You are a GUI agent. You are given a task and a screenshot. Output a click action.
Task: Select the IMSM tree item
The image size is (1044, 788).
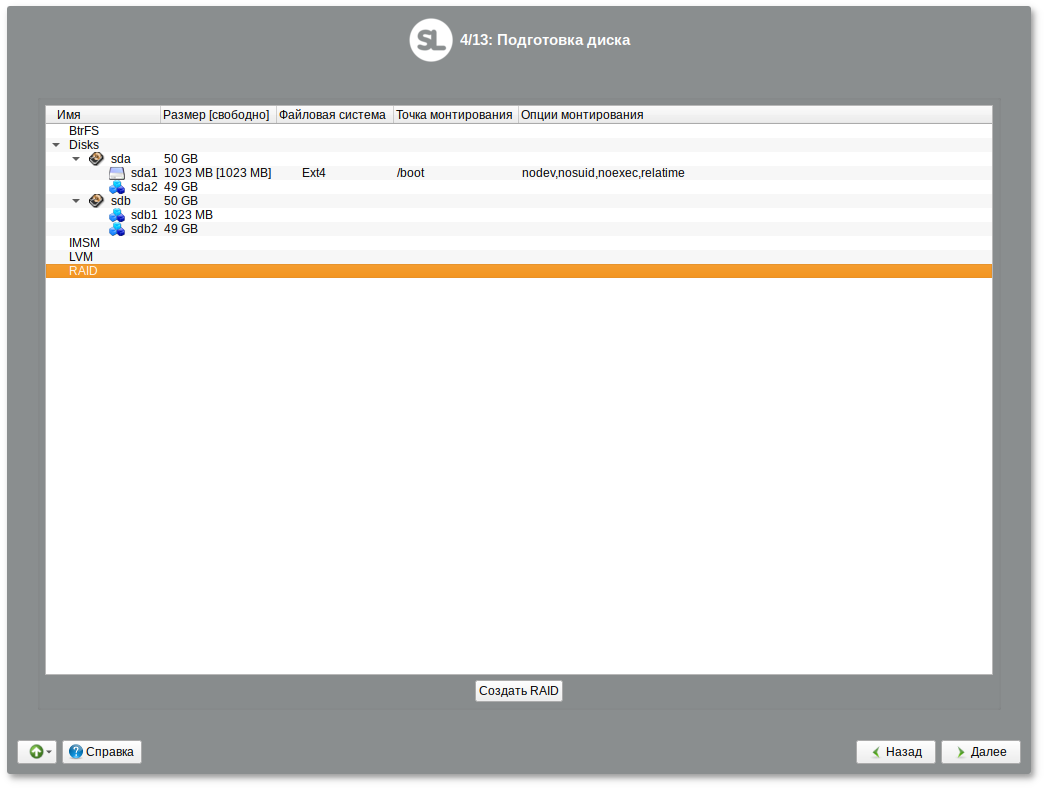pyautogui.click(x=84, y=243)
